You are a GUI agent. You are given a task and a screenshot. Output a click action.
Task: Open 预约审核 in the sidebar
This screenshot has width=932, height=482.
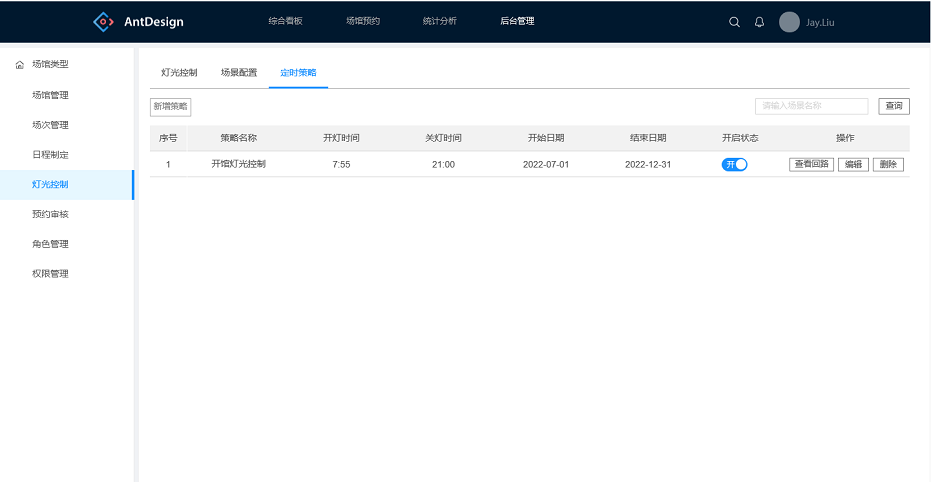tap(50, 214)
